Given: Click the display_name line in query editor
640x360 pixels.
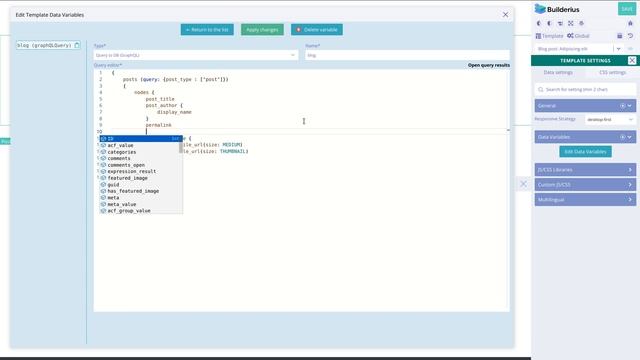Looking at the screenshot, I should 174,112.
